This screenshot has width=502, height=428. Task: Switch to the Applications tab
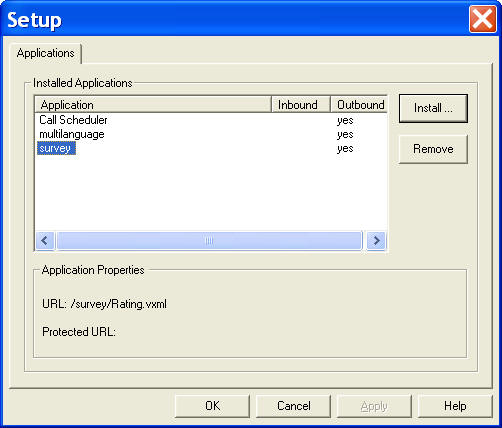(x=46, y=53)
